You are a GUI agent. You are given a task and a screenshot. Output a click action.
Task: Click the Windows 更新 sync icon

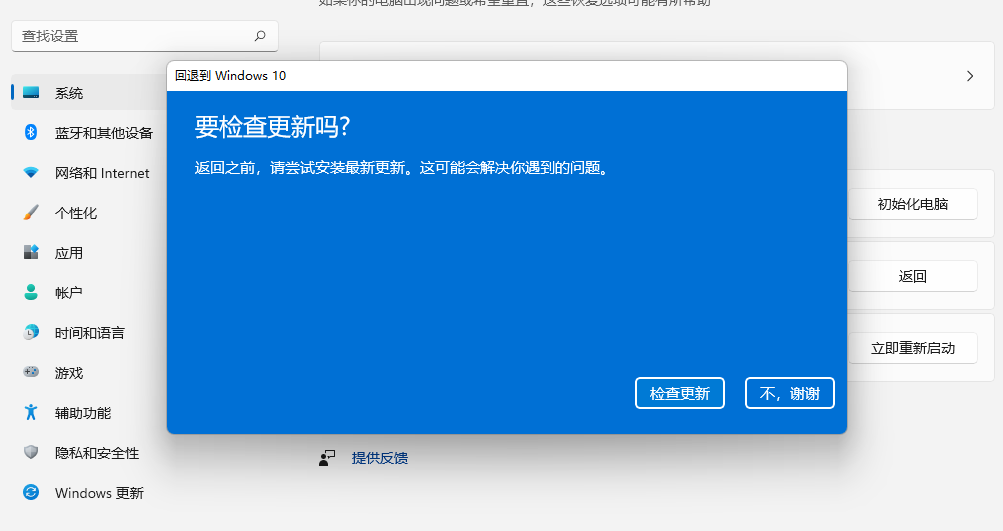coord(31,492)
